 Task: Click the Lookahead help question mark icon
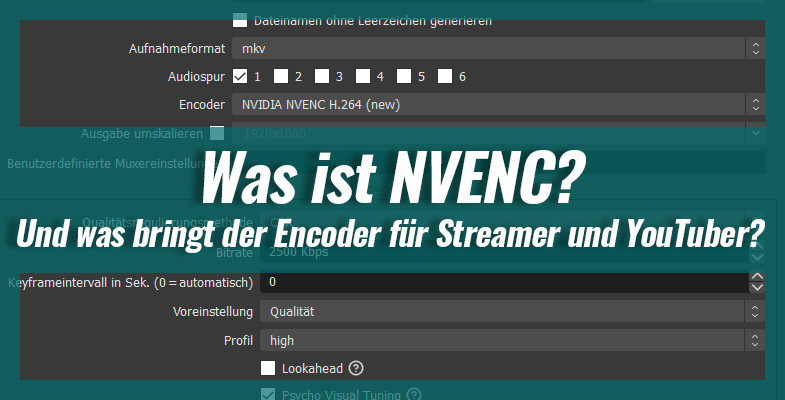tap(356, 368)
